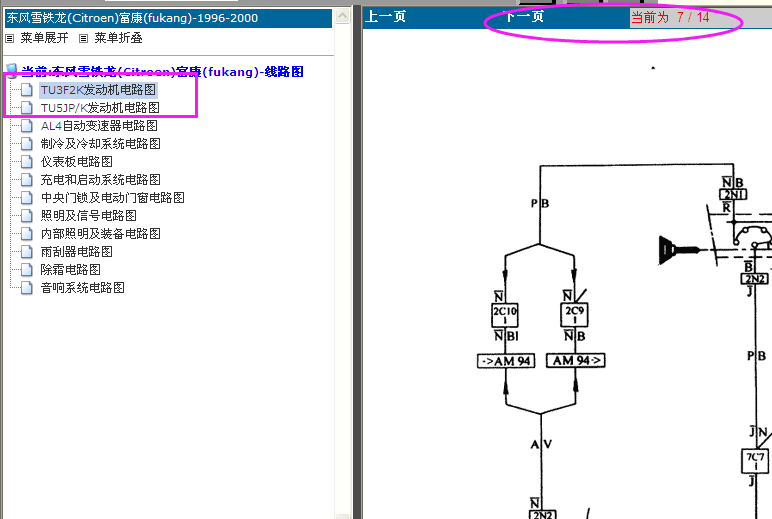The width and height of the screenshot is (772, 519).
Task: Click the root link 当前:东风雪铁龙(Citroen)富康(fukang)-线路图
Action: pyautogui.click(x=162, y=72)
